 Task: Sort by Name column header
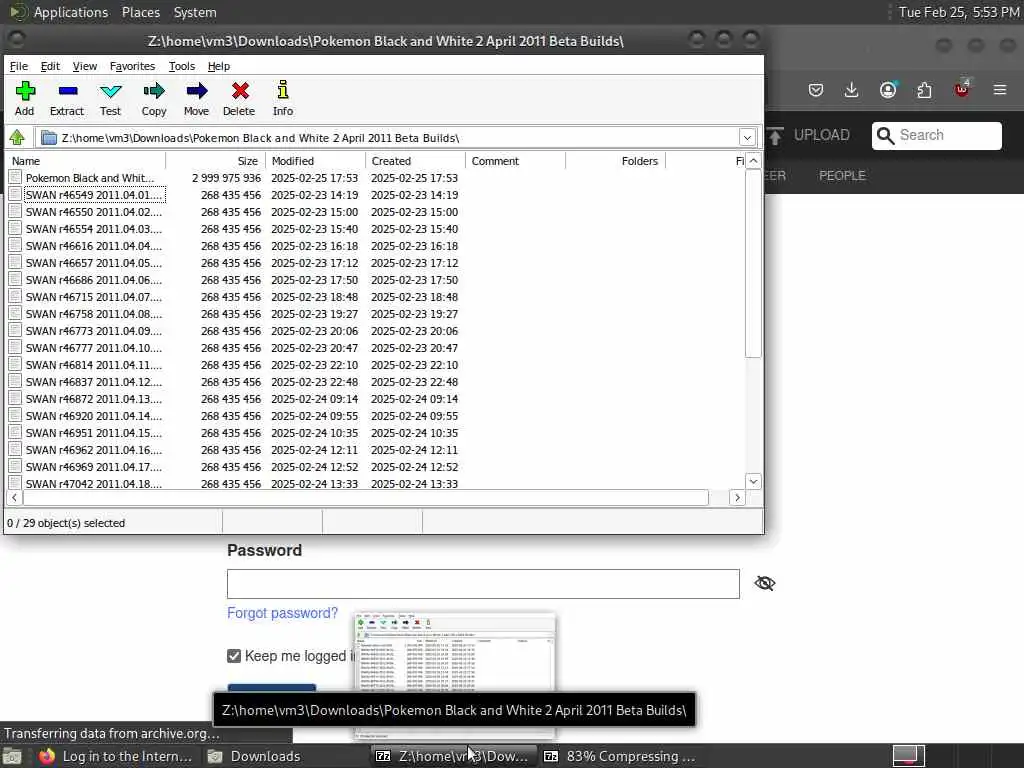86,161
